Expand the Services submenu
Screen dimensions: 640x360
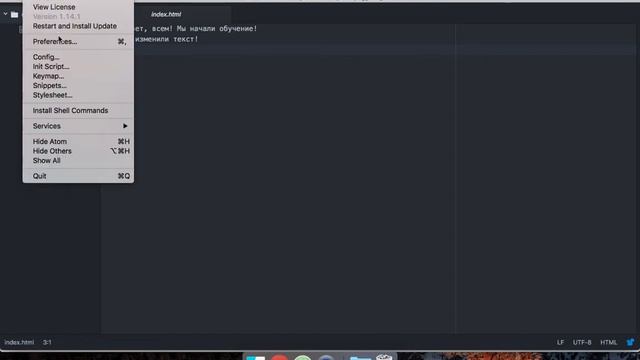pos(78,126)
